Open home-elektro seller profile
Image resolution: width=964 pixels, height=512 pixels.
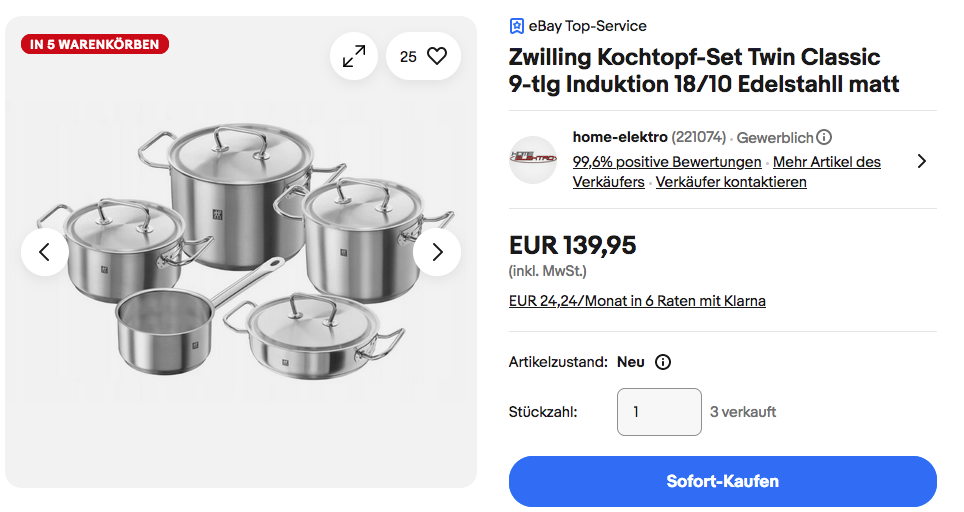click(x=619, y=137)
